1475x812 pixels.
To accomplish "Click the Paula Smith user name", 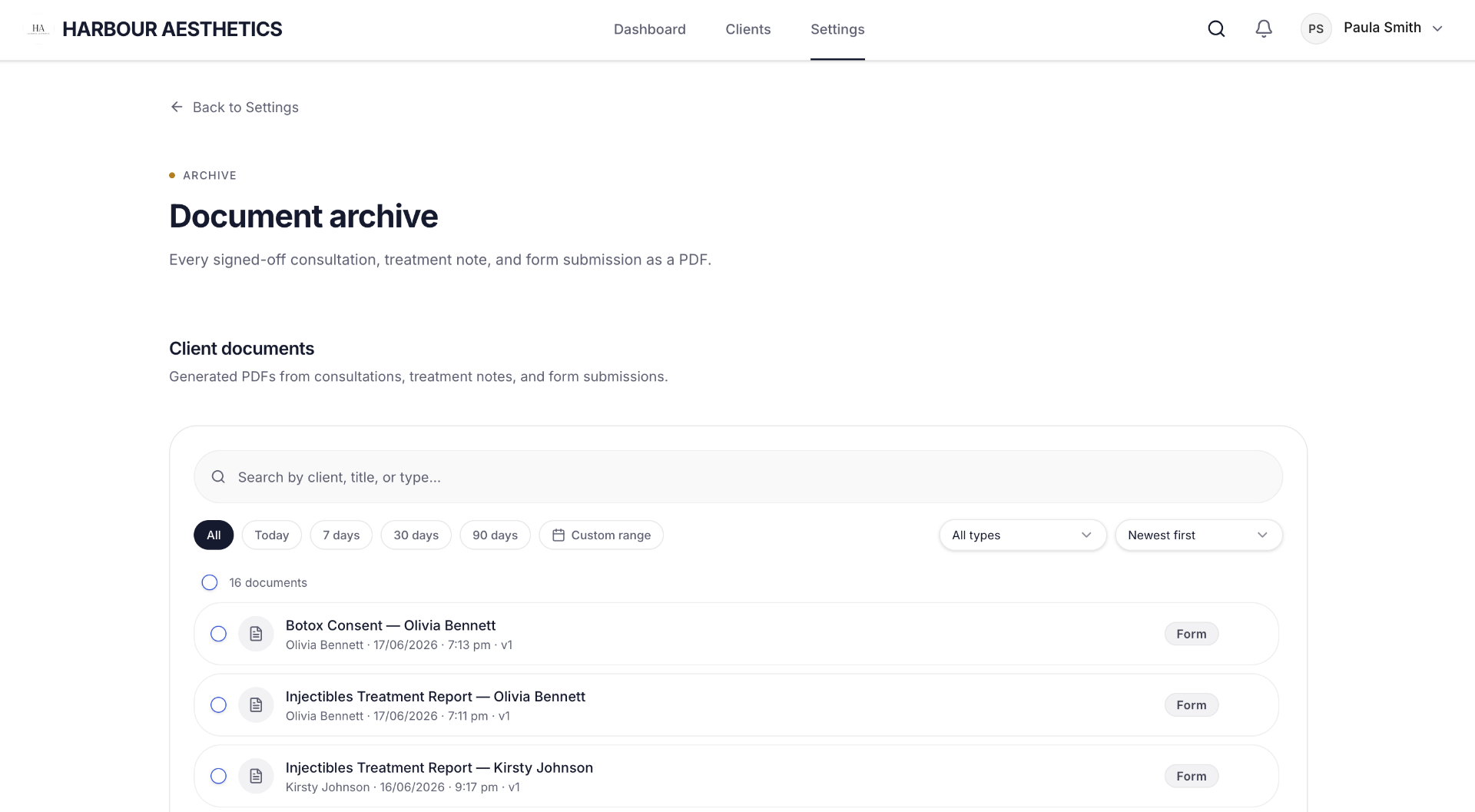I will click(x=1382, y=28).
